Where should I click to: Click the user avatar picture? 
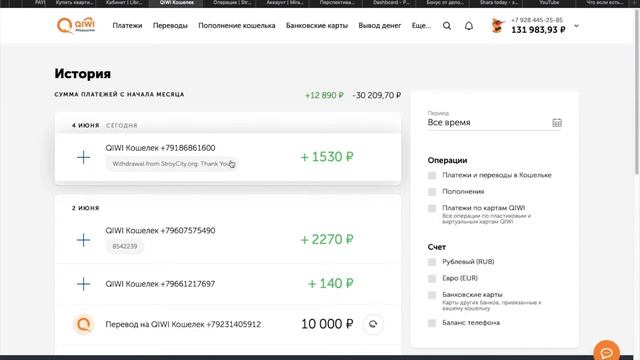click(497, 26)
